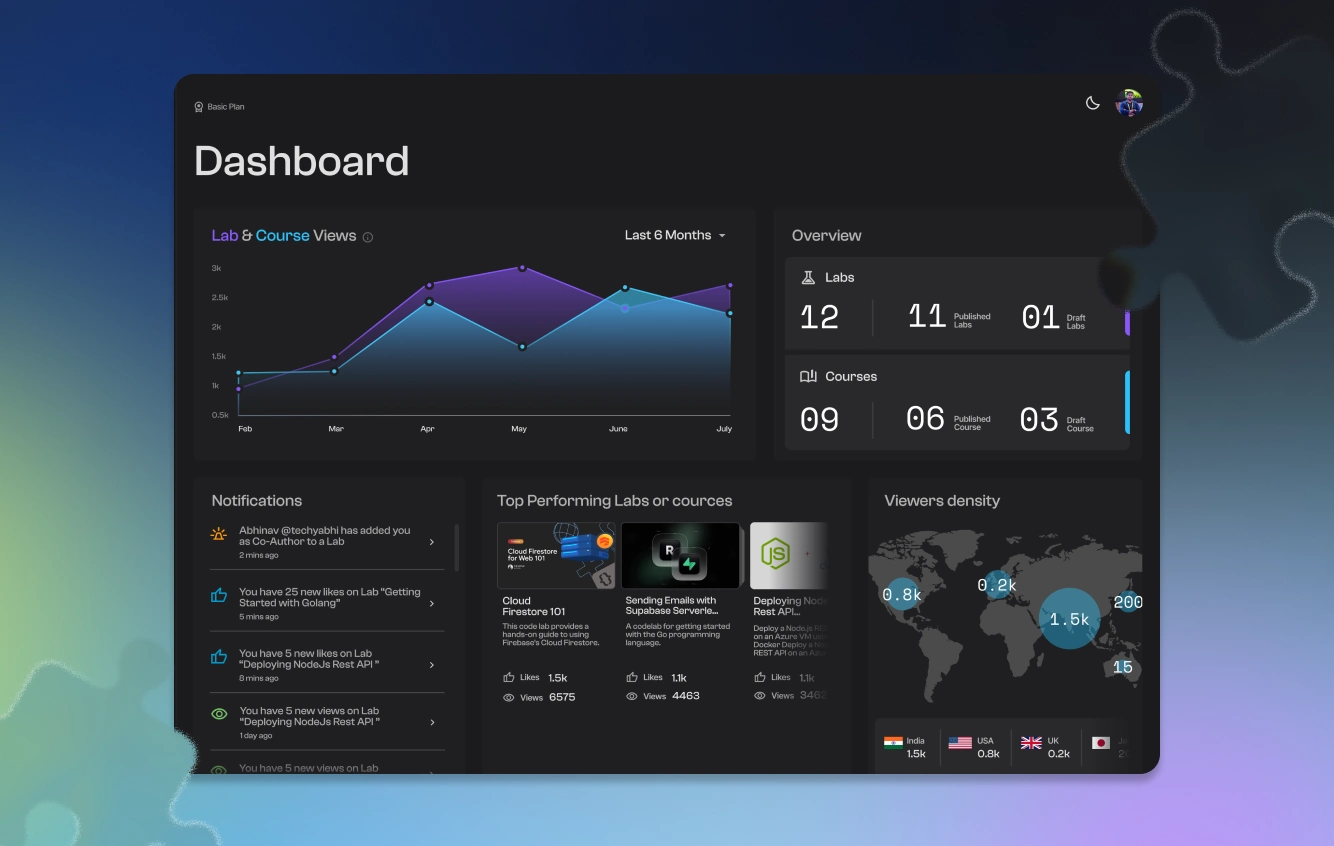This screenshot has height=846, width=1334.
Task: Click the 0.2k bubble on the map
Action: click(997, 585)
